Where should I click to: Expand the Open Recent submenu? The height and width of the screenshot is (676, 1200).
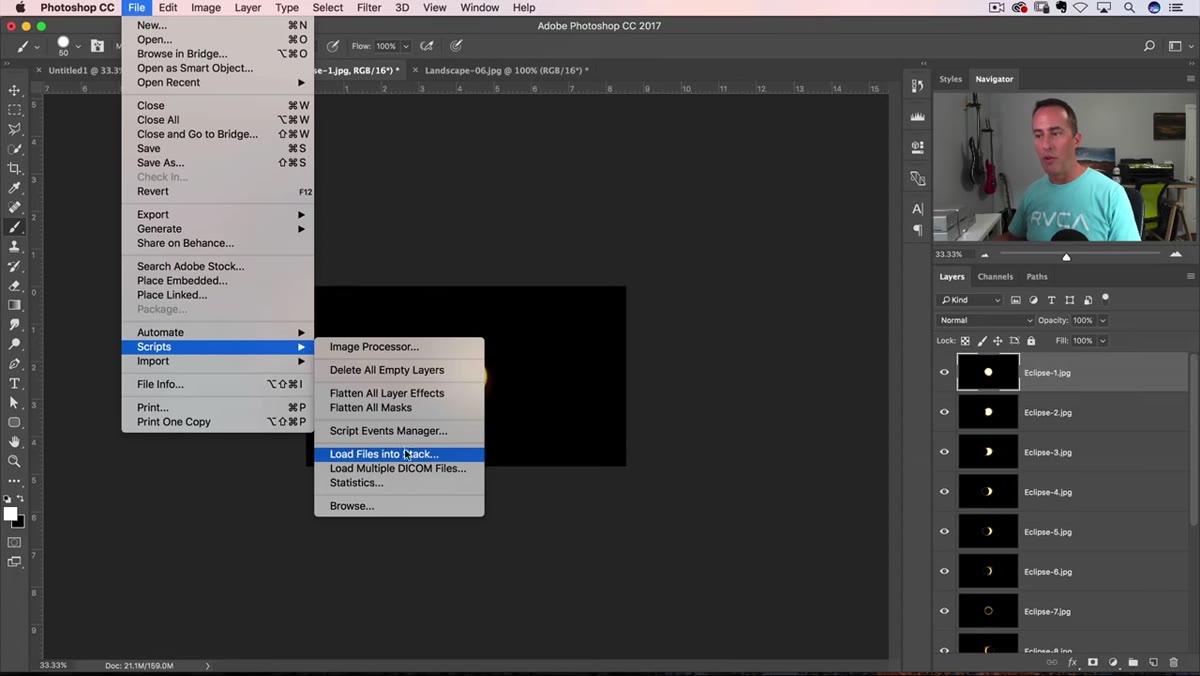tap(218, 82)
